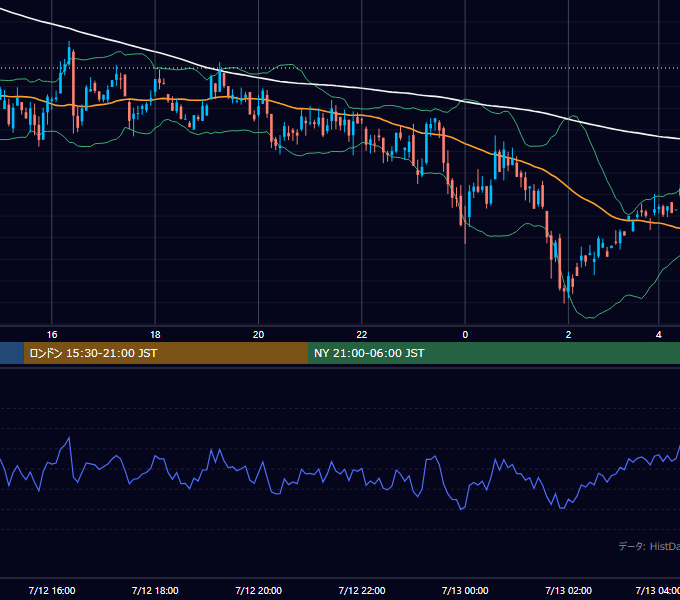Click the 7/12 18:00 time label
Image resolution: width=680 pixels, height=600 pixels.
pyautogui.click(x=155, y=590)
